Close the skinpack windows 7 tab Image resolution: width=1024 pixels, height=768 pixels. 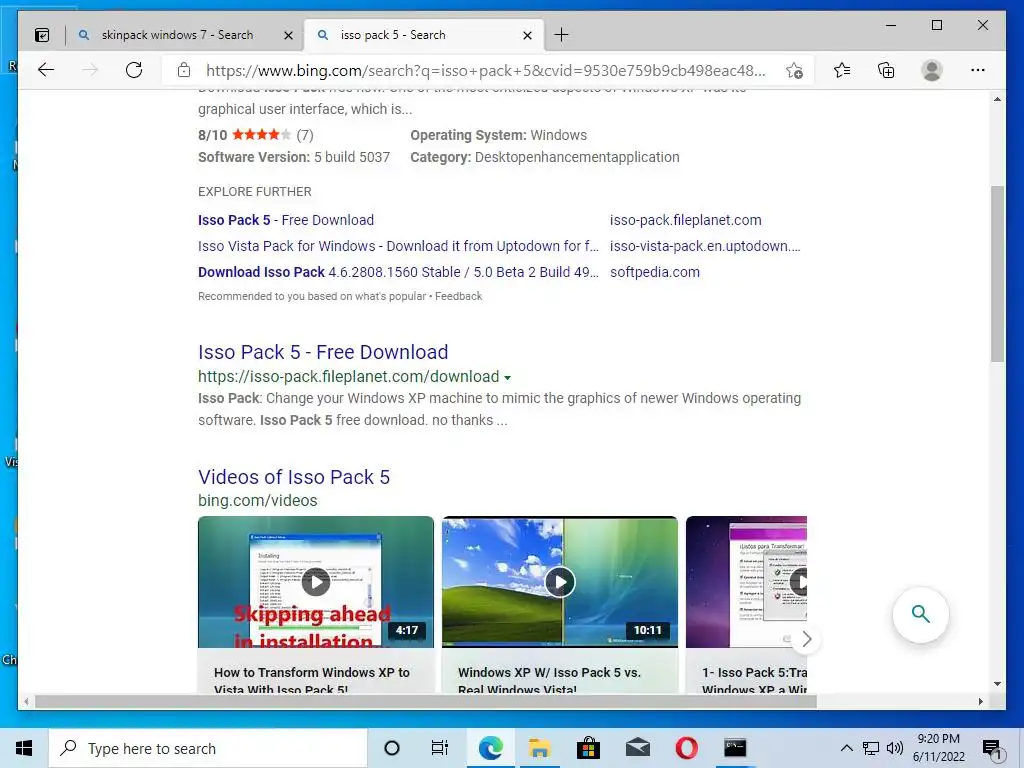pyautogui.click(x=288, y=35)
